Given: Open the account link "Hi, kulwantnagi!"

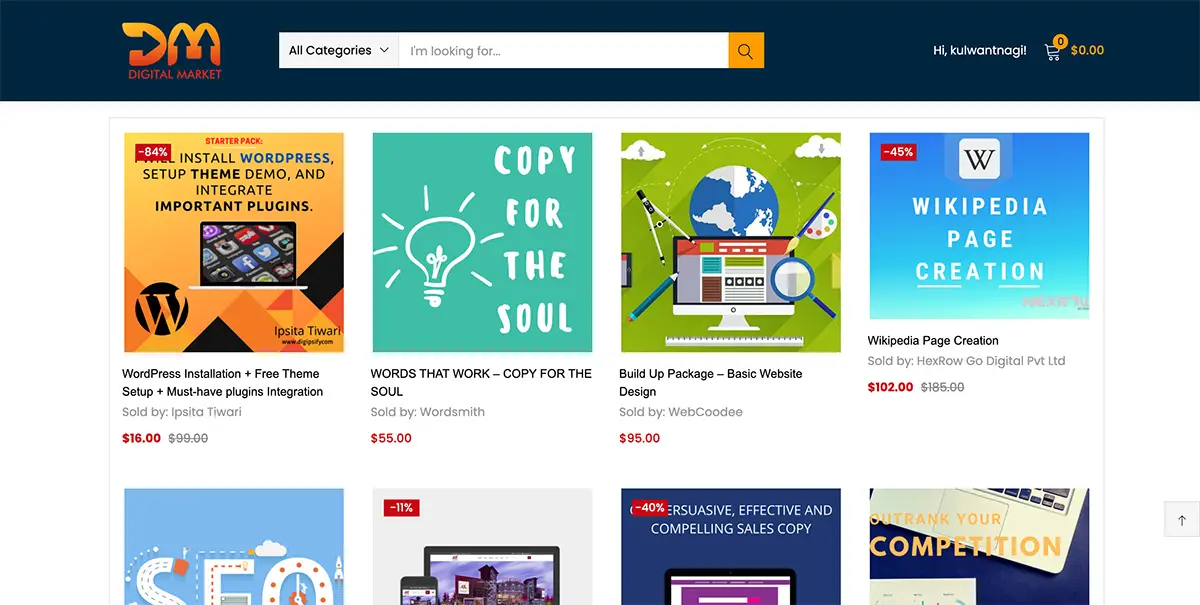Looking at the screenshot, I should pyautogui.click(x=980, y=50).
